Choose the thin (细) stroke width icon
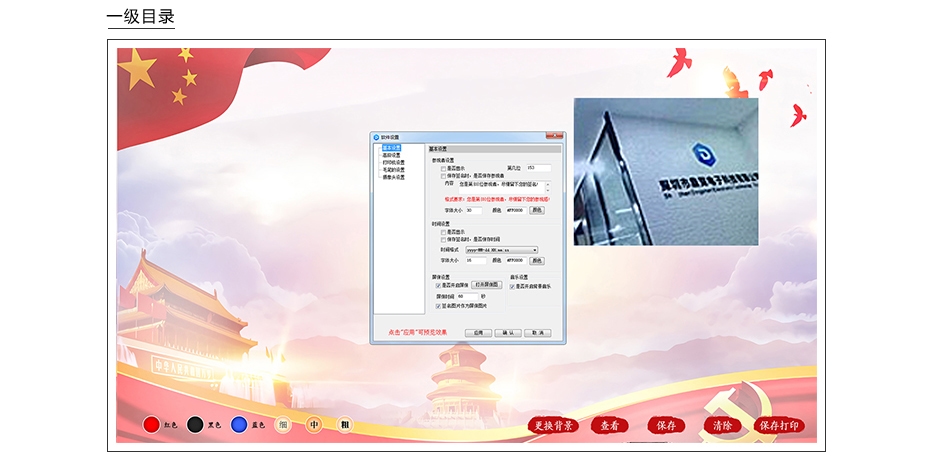Screen dimensions: 942x463 point(284,425)
